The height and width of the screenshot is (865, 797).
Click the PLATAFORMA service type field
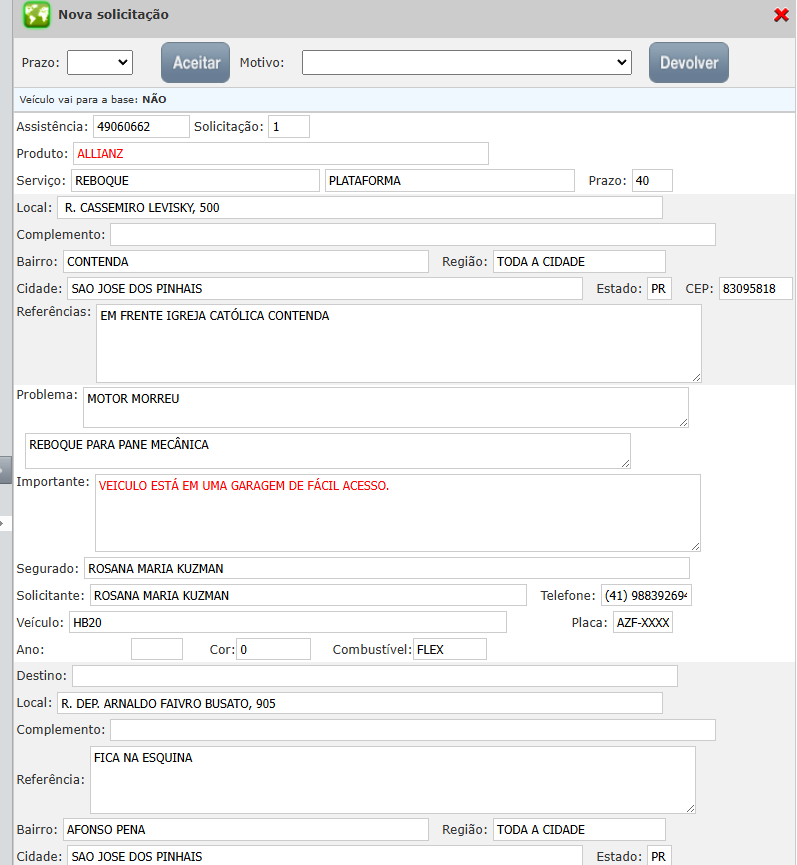point(449,180)
